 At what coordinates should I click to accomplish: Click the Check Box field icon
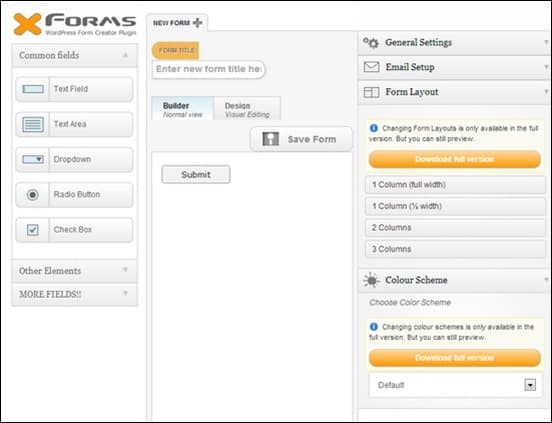tap(33, 230)
